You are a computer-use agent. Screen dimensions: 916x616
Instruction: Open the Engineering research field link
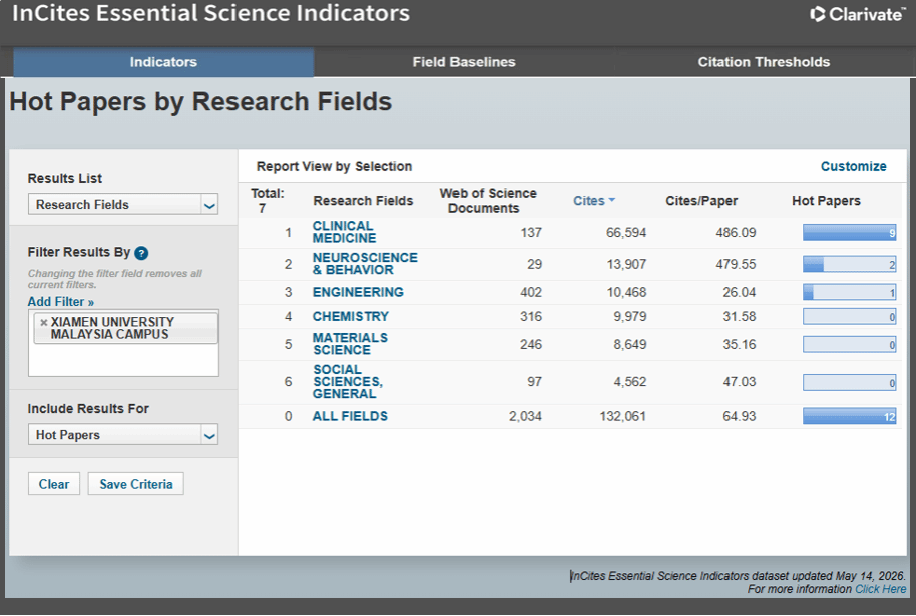pyautogui.click(x=358, y=292)
